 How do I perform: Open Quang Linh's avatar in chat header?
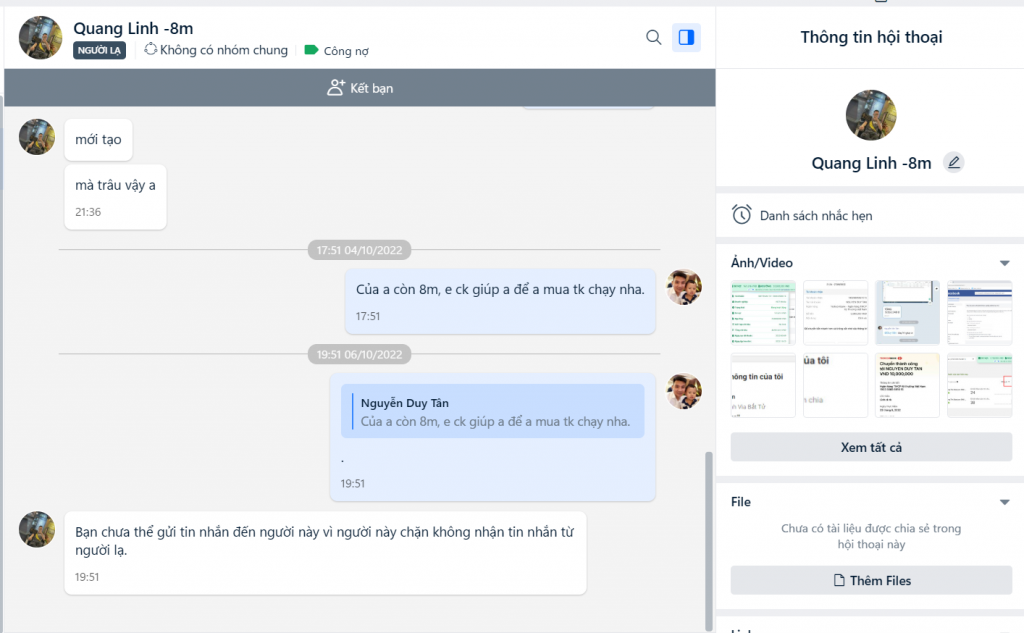tap(41, 38)
